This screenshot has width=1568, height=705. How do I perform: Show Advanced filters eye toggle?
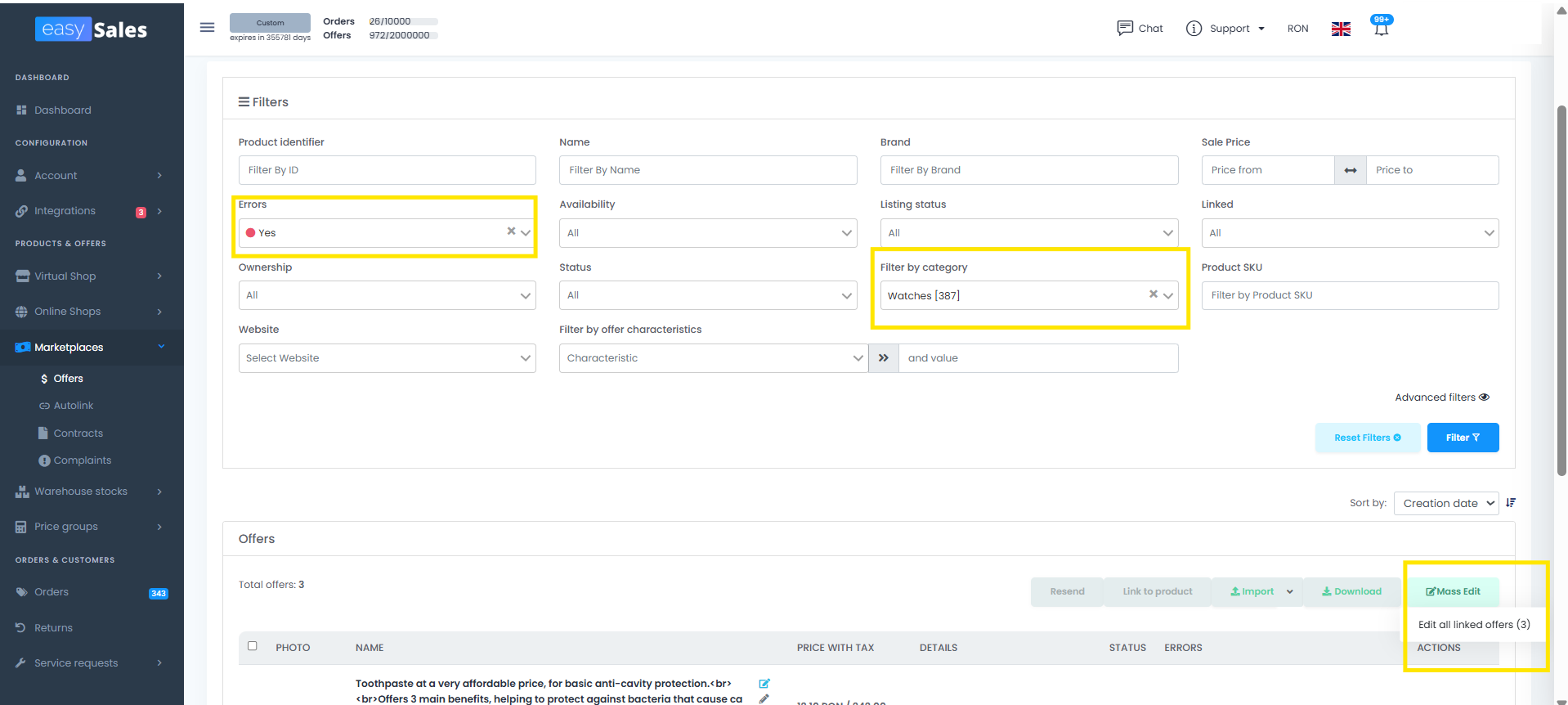(1485, 397)
